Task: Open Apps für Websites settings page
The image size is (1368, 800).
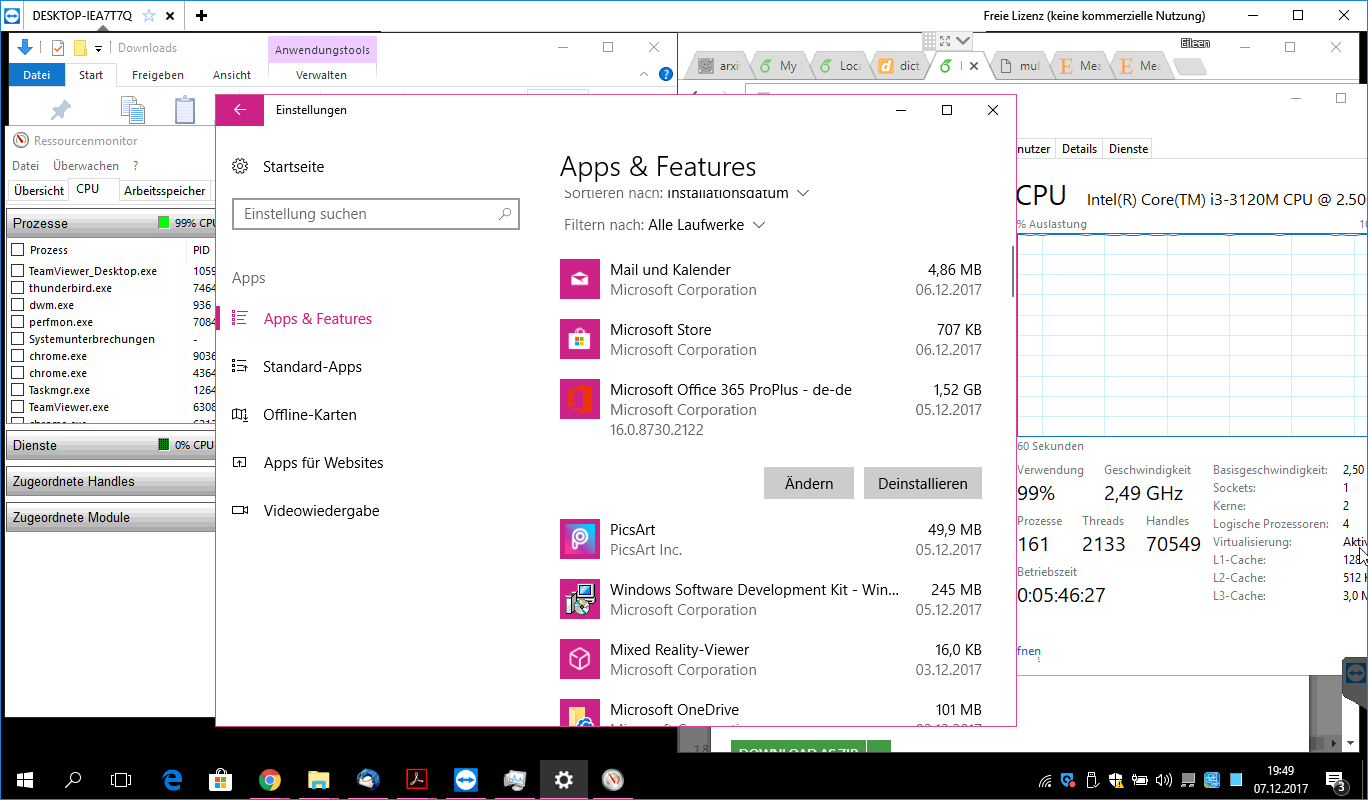Action: [323, 463]
